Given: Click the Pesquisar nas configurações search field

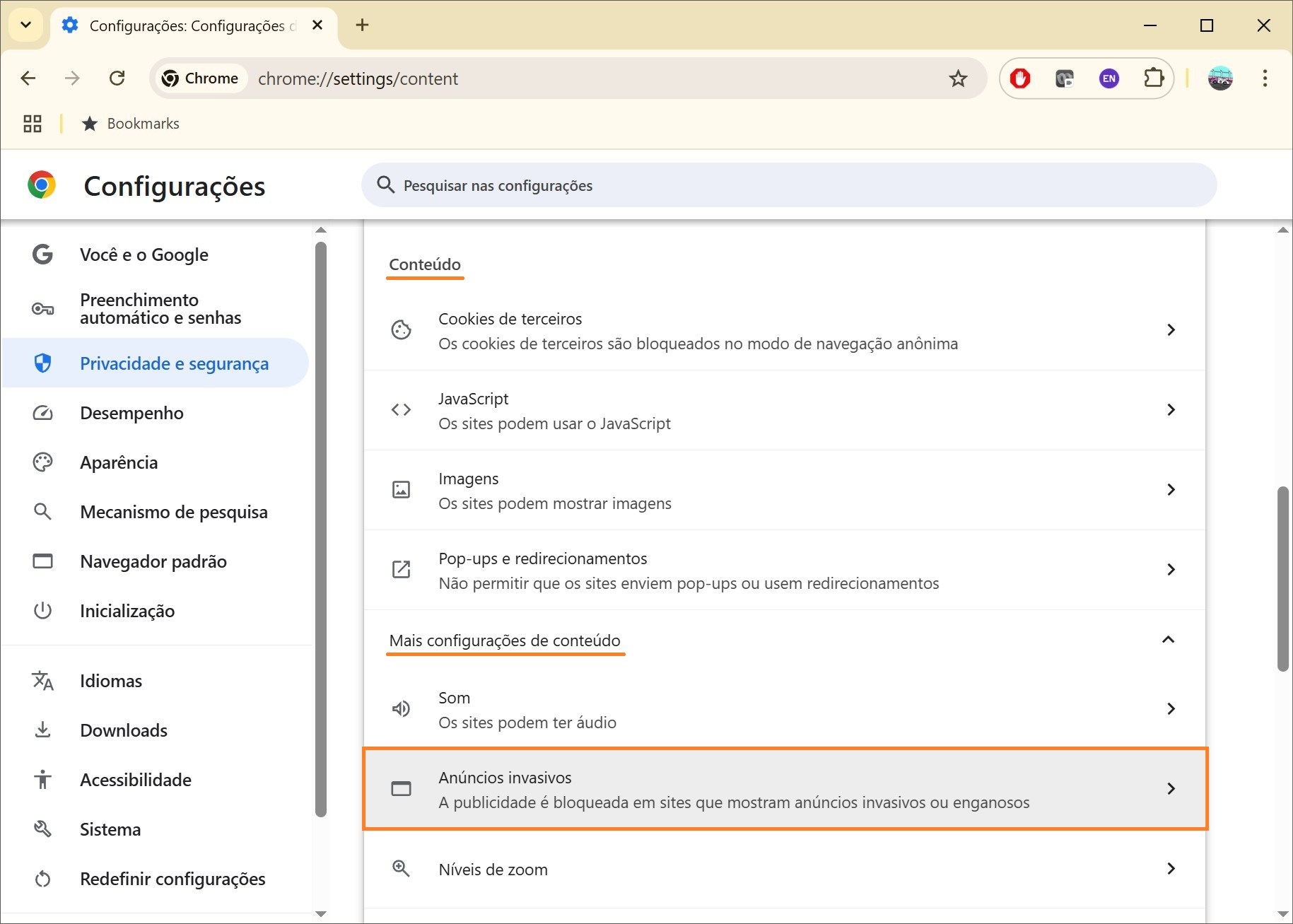Looking at the screenshot, I should [788, 185].
